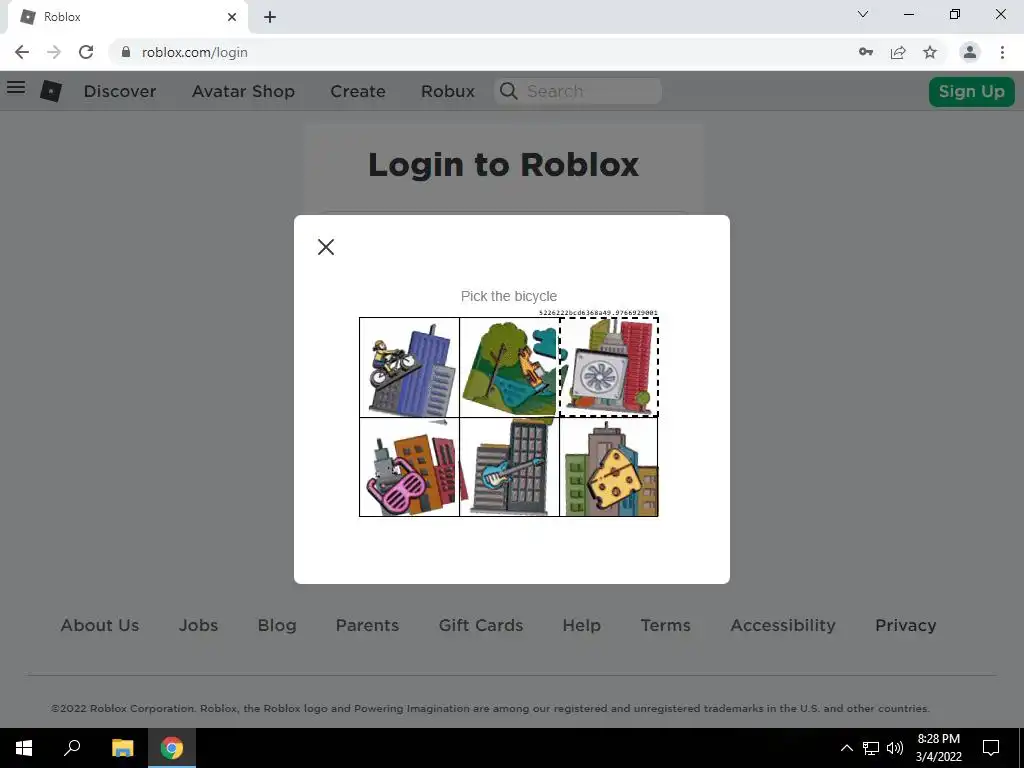Open the network tray icon
The height and width of the screenshot is (768, 1024).
(x=871, y=748)
